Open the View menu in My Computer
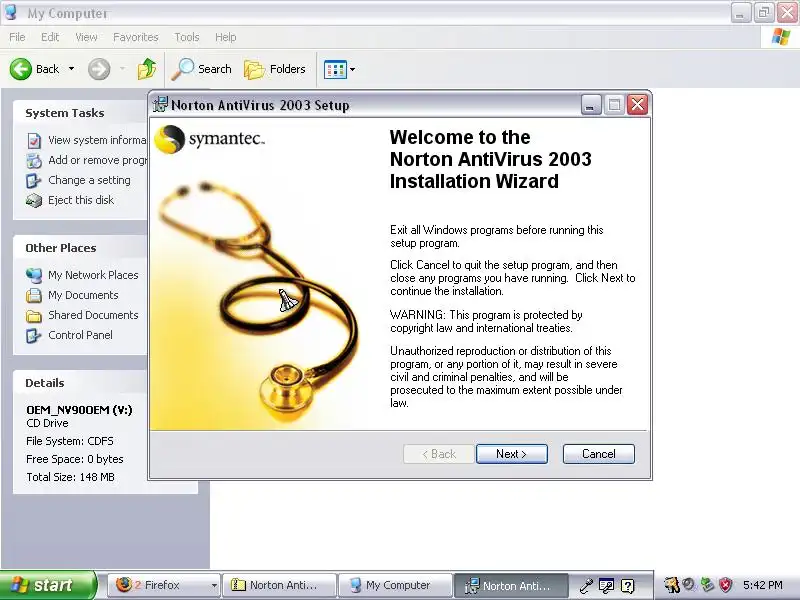Viewport: 800px width, 600px height. coord(86,37)
